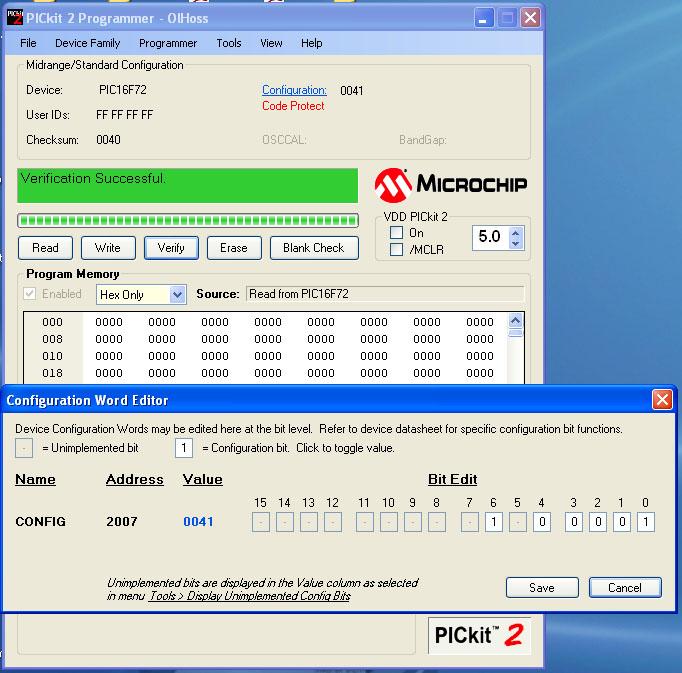Click memory address 018 row label
The image size is (682, 673).
[53, 373]
